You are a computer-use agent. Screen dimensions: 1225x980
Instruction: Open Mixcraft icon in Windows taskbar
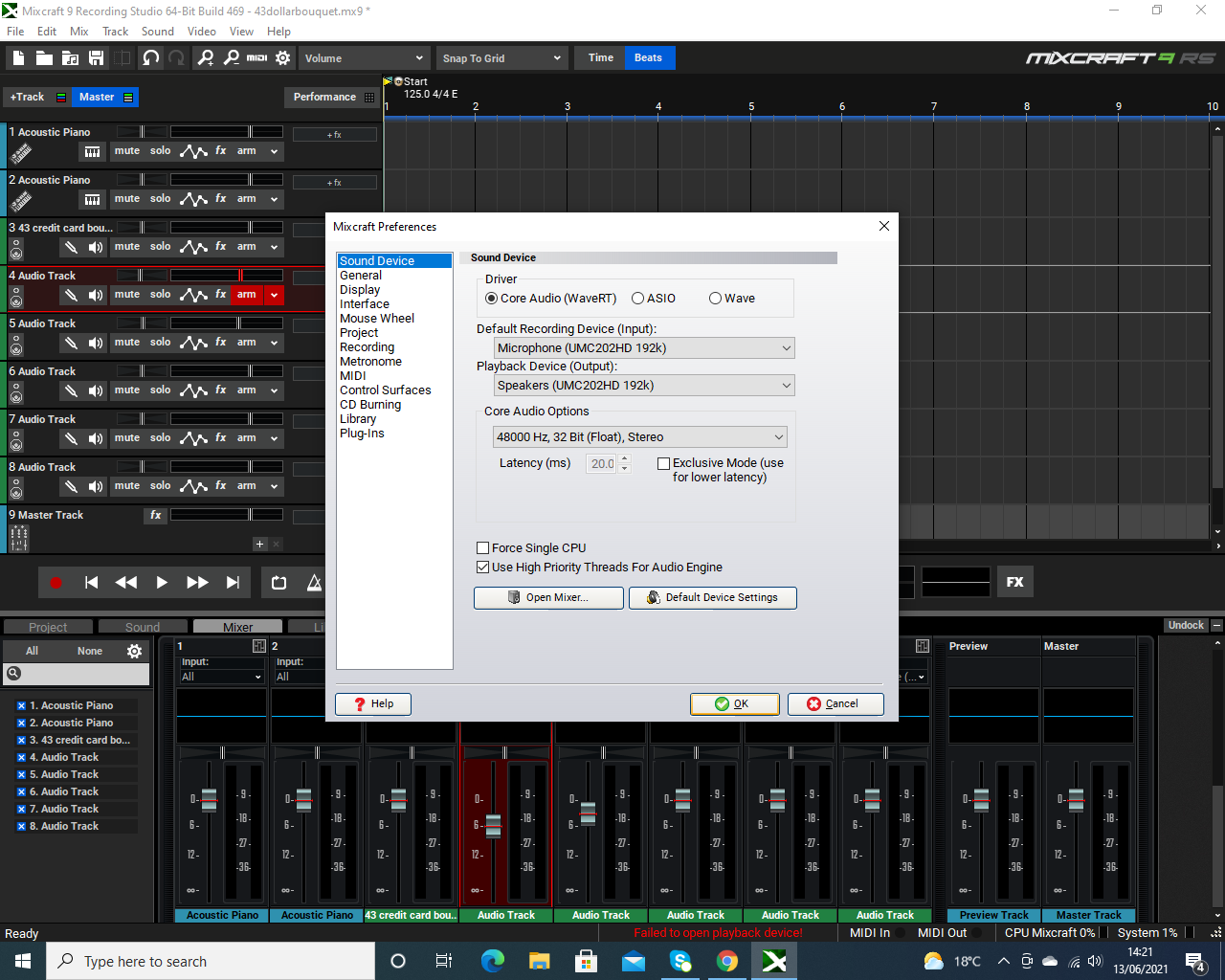click(x=774, y=961)
